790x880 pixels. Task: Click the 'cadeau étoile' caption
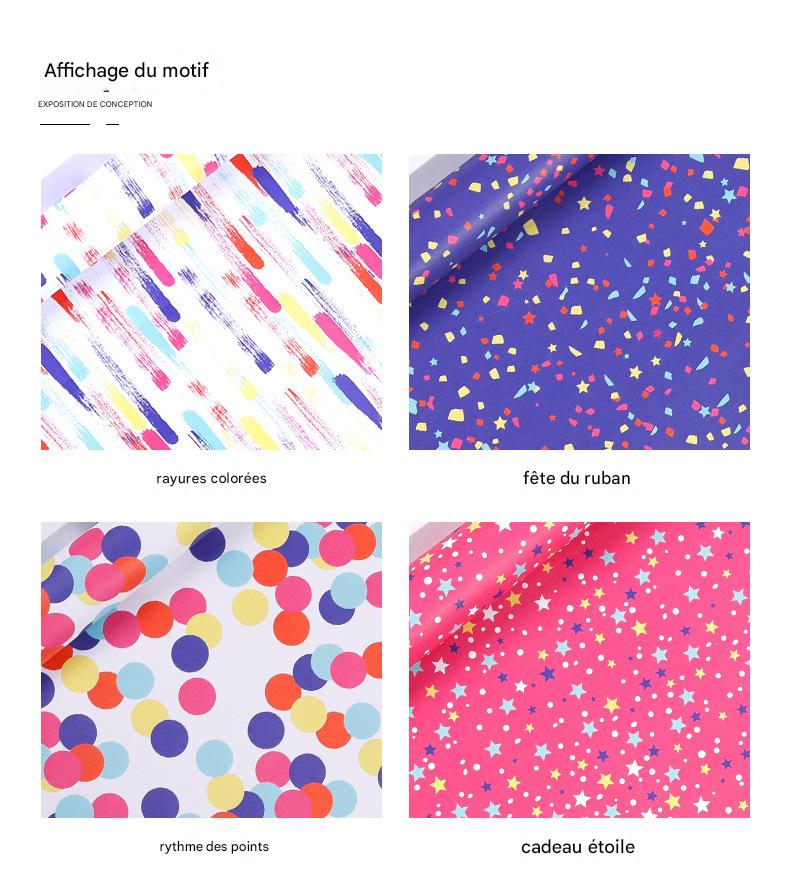(578, 847)
